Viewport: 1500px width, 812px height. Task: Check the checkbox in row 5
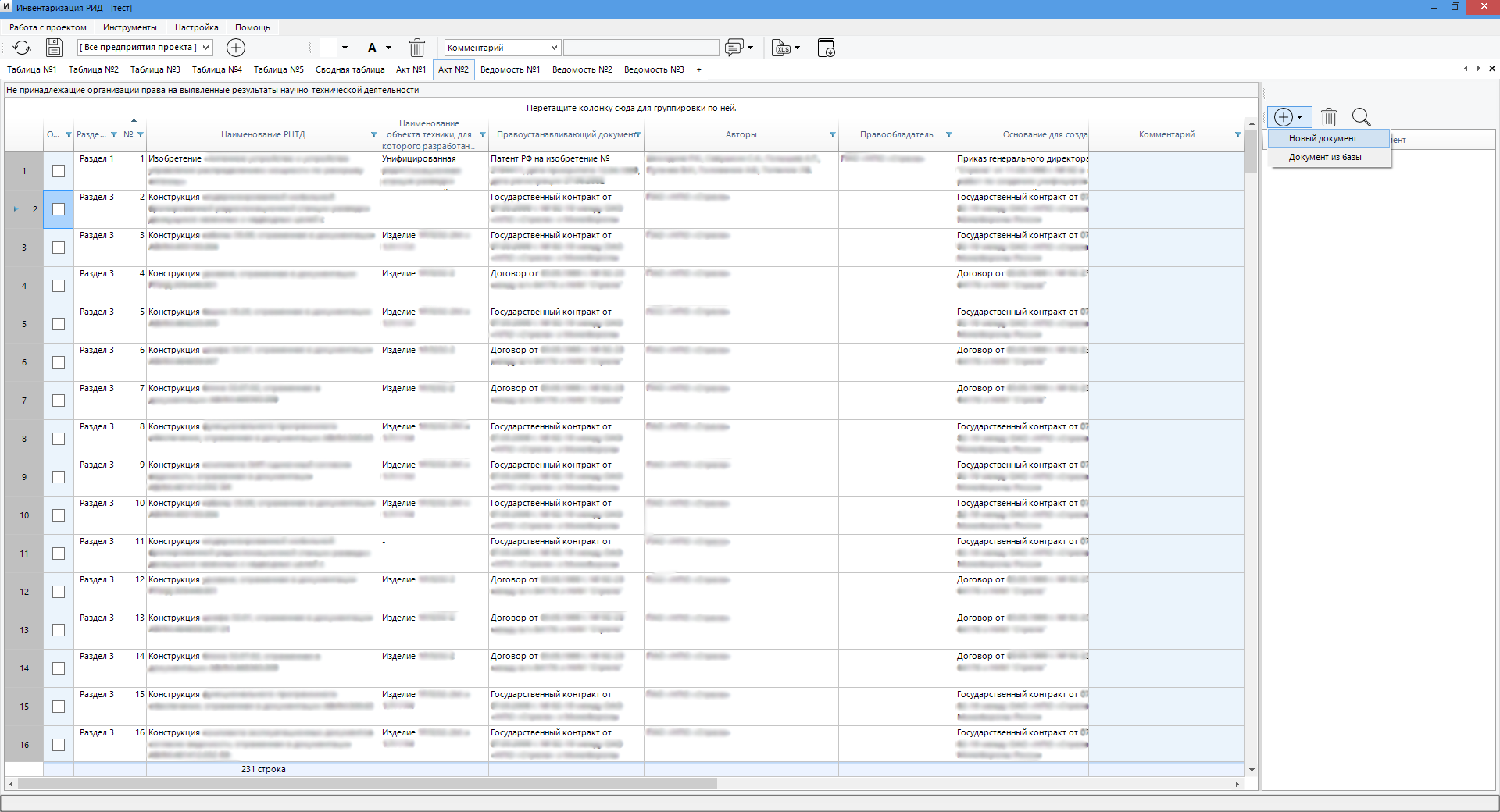[x=59, y=324]
